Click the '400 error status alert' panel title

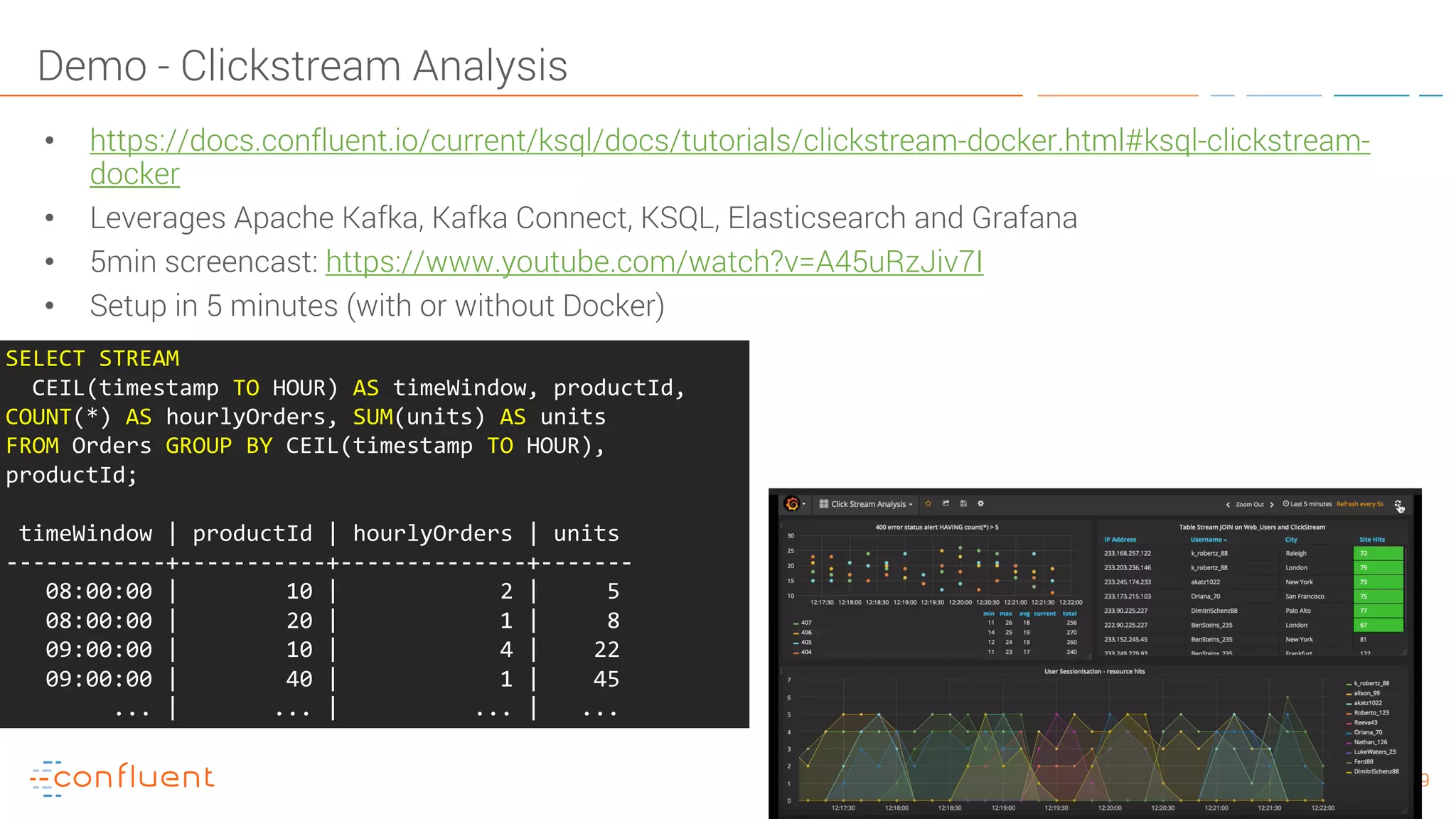(937, 528)
